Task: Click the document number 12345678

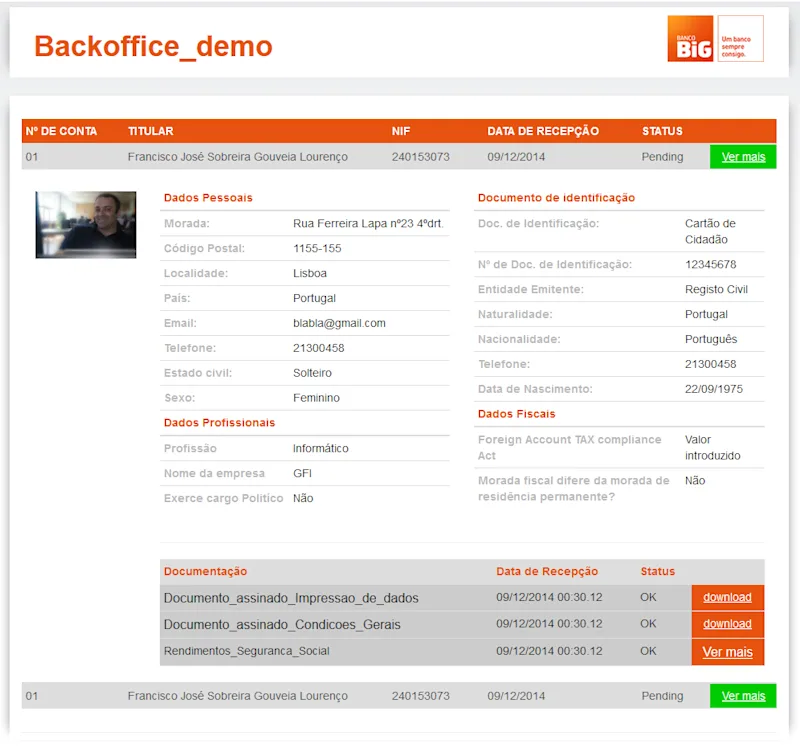Action: pyautogui.click(x=711, y=264)
